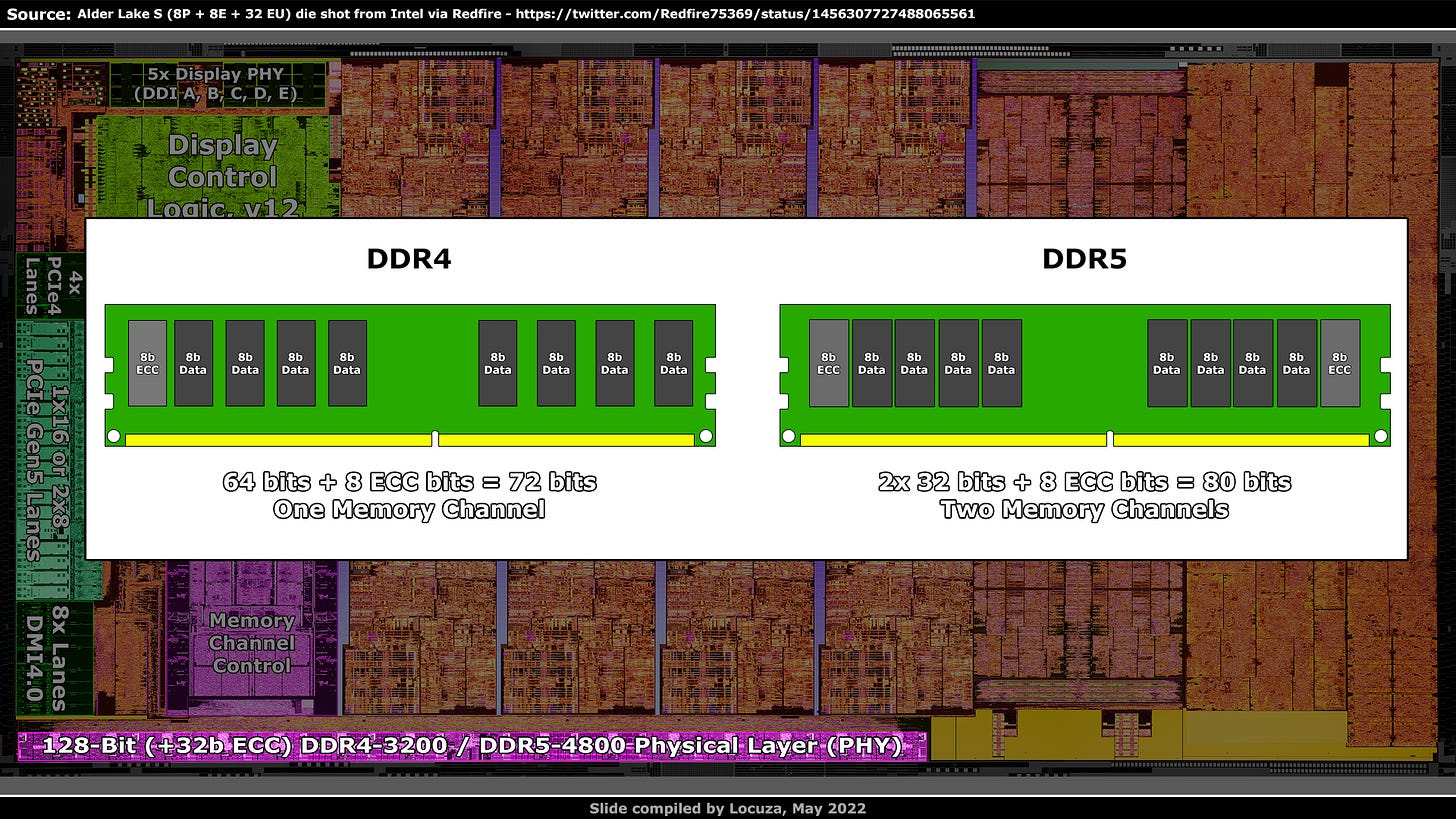Click the "5x Display PHY" label
1456x819 pixels.
pyautogui.click(x=217, y=74)
